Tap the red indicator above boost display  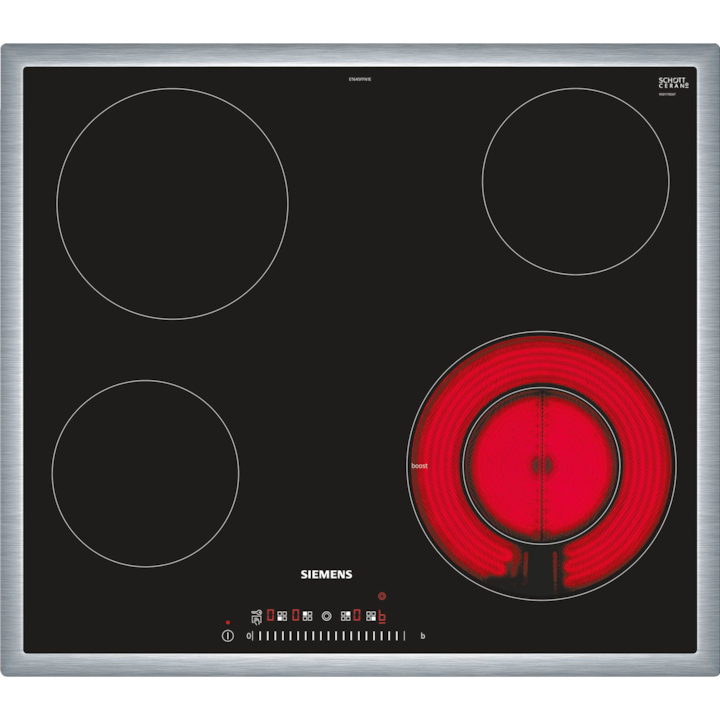tap(382, 596)
